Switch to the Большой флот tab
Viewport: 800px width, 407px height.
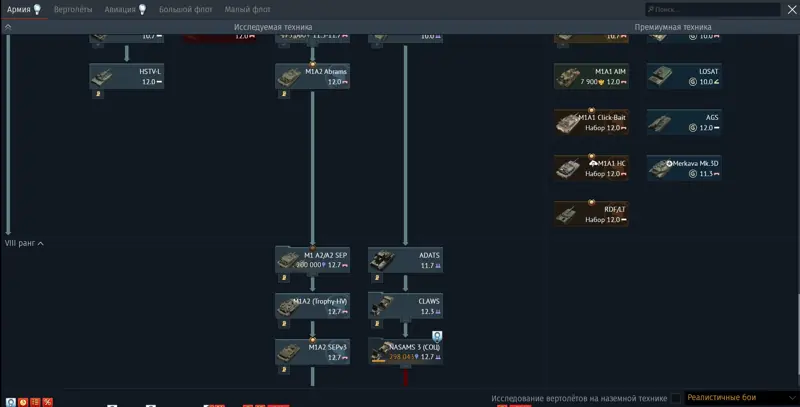[185, 9]
